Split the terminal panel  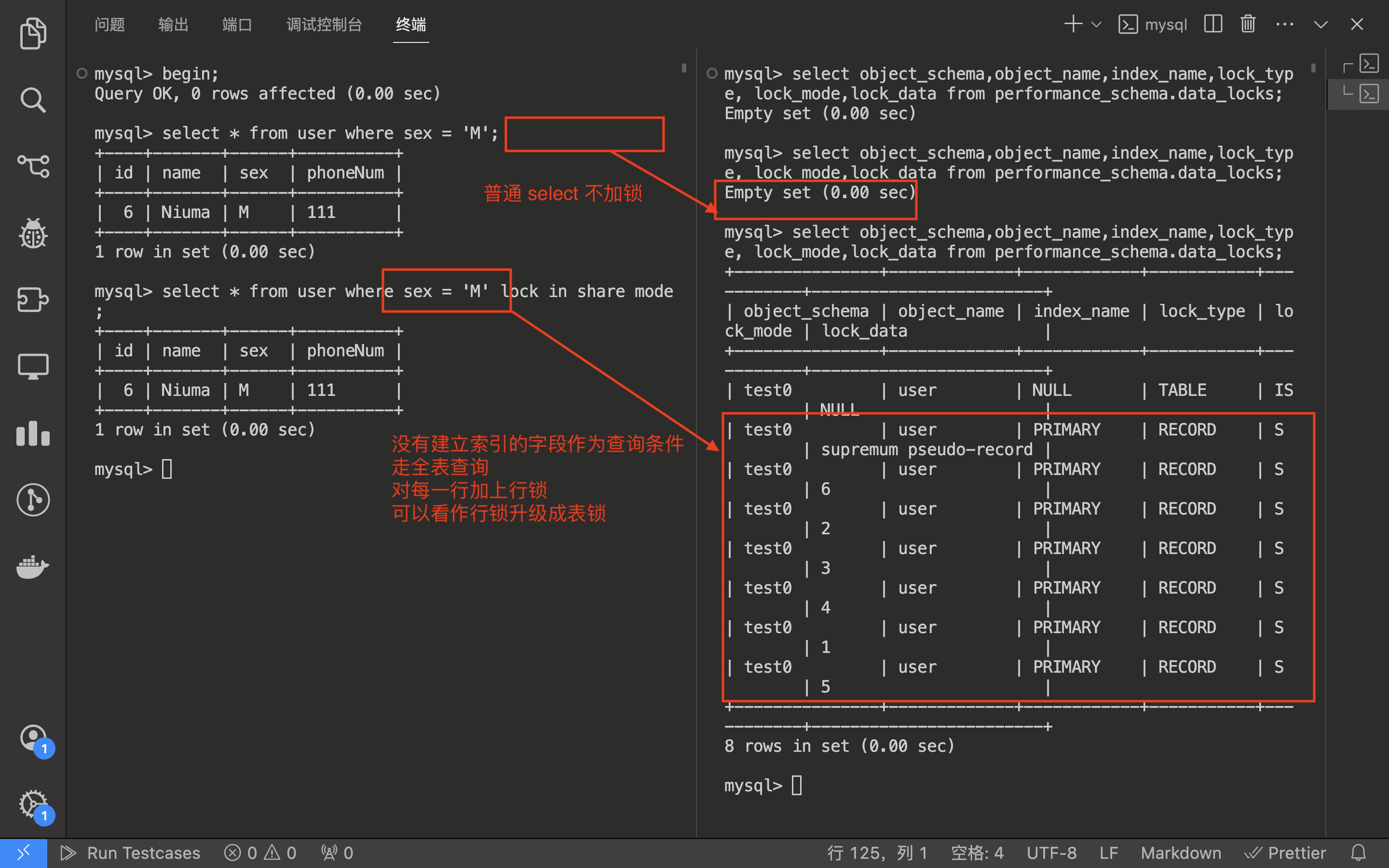pyautogui.click(x=1213, y=24)
